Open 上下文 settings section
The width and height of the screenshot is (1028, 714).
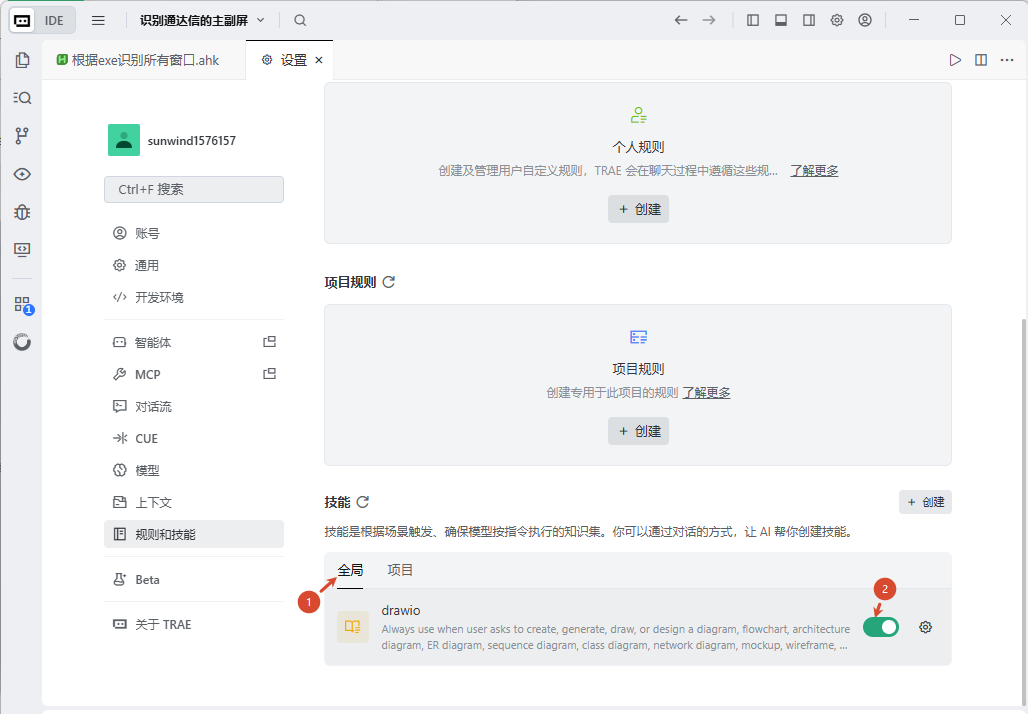[x=194, y=503]
